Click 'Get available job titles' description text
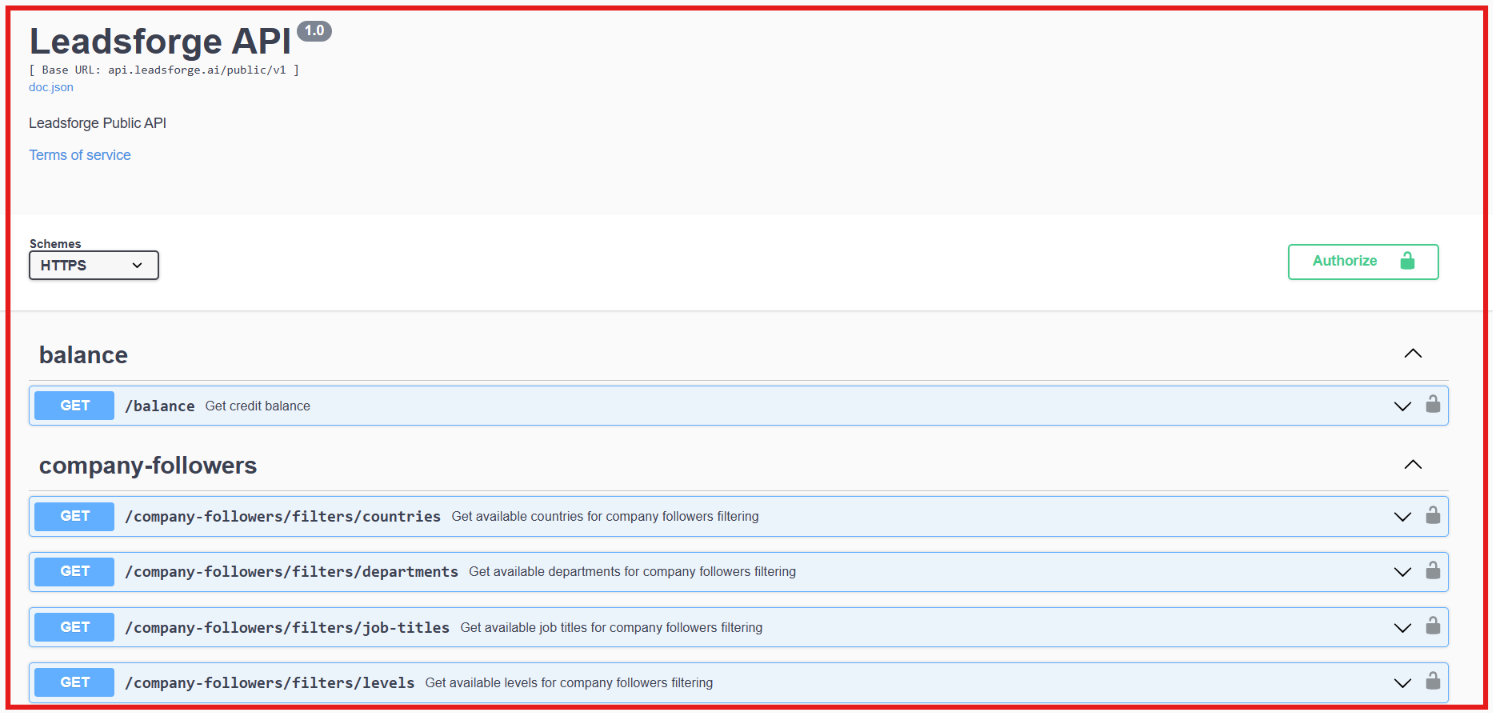 (611, 628)
